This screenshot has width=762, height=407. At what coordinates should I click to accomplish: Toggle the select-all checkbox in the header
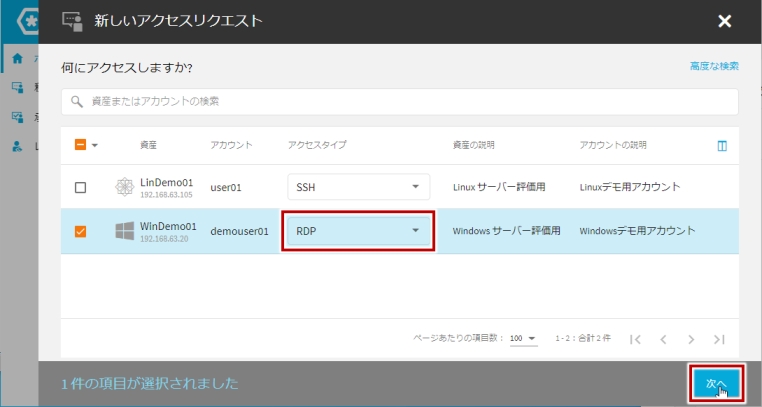(80, 145)
